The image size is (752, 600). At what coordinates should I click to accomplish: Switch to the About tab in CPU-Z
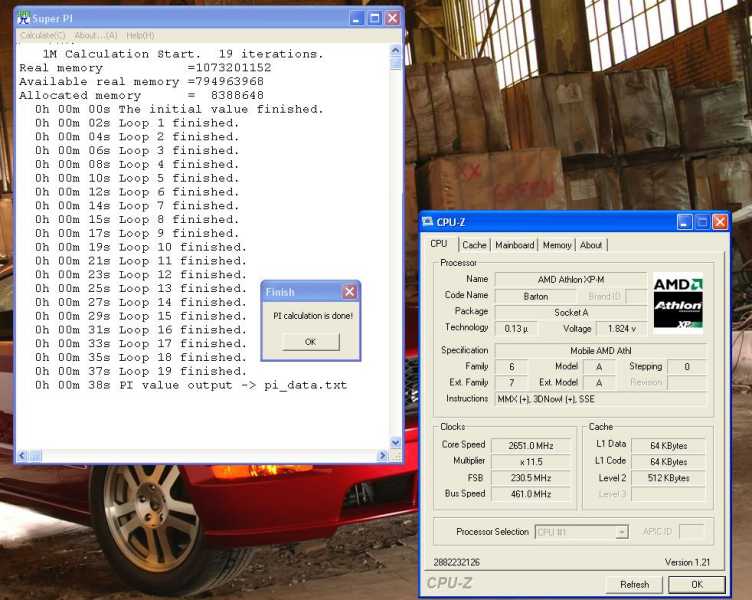point(591,245)
